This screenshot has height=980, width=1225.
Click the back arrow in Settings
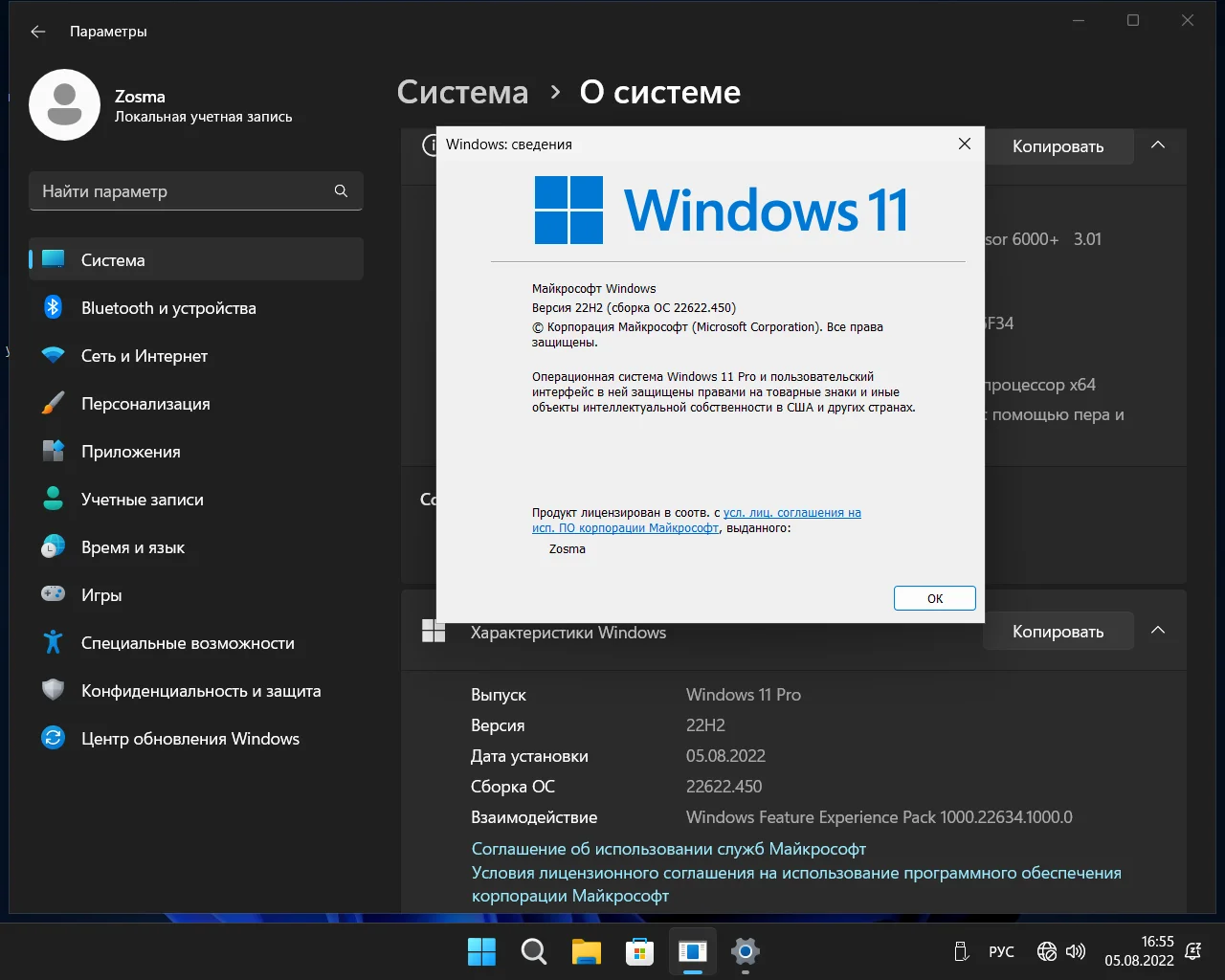38,32
